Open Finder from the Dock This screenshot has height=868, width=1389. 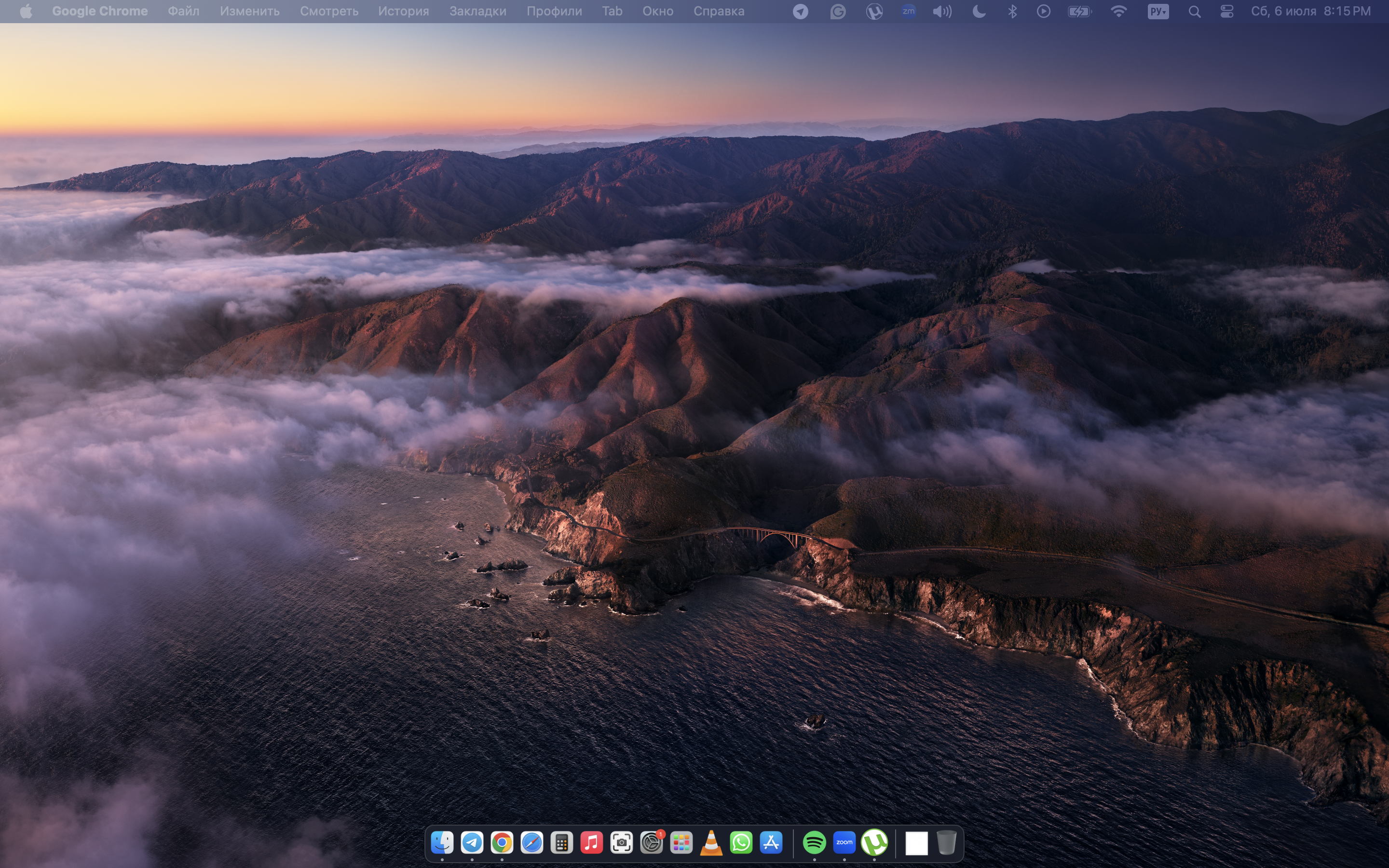coord(442,843)
